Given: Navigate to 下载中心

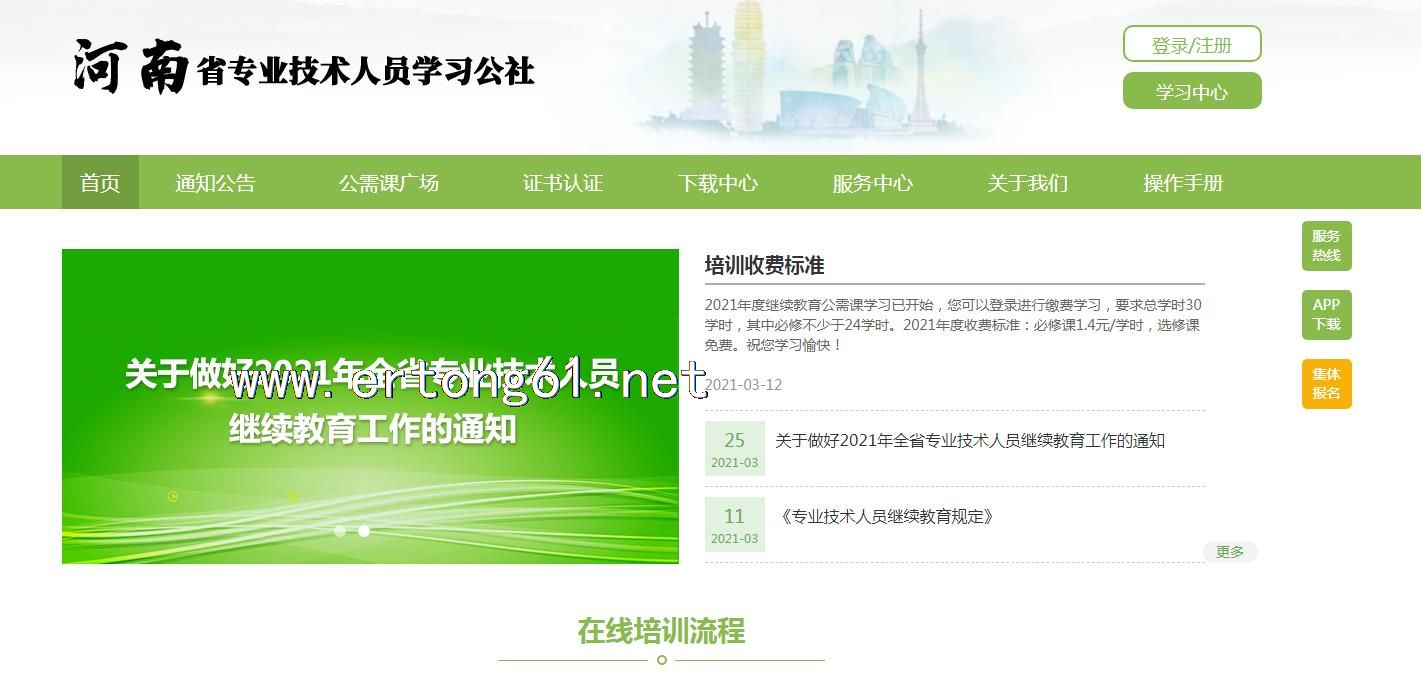Looking at the screenshot, I should (717, 183).
